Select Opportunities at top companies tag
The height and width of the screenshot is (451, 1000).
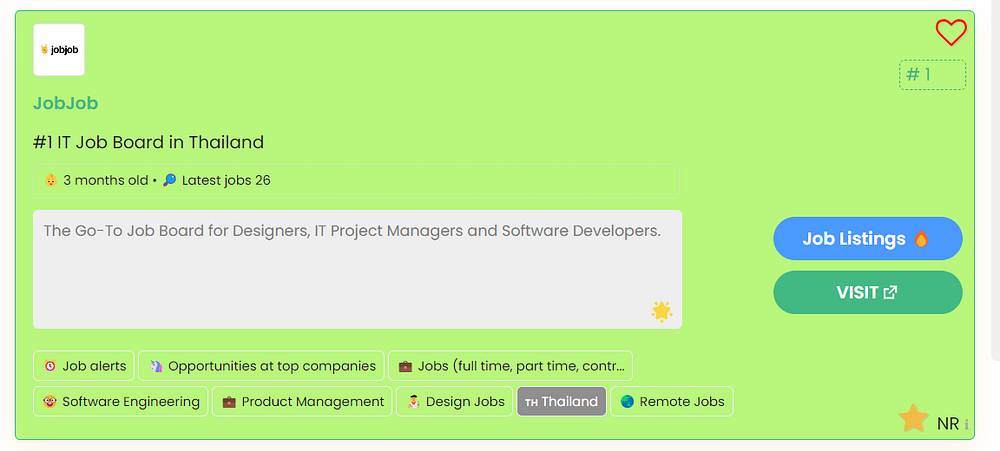pyautogui.click(x=261, y=366)
